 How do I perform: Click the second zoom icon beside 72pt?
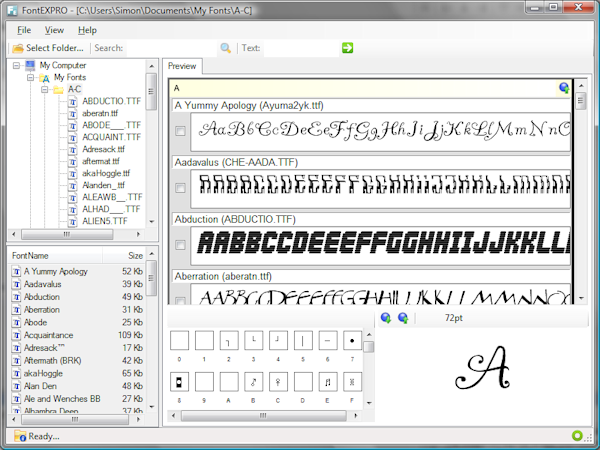coord(403,318)
